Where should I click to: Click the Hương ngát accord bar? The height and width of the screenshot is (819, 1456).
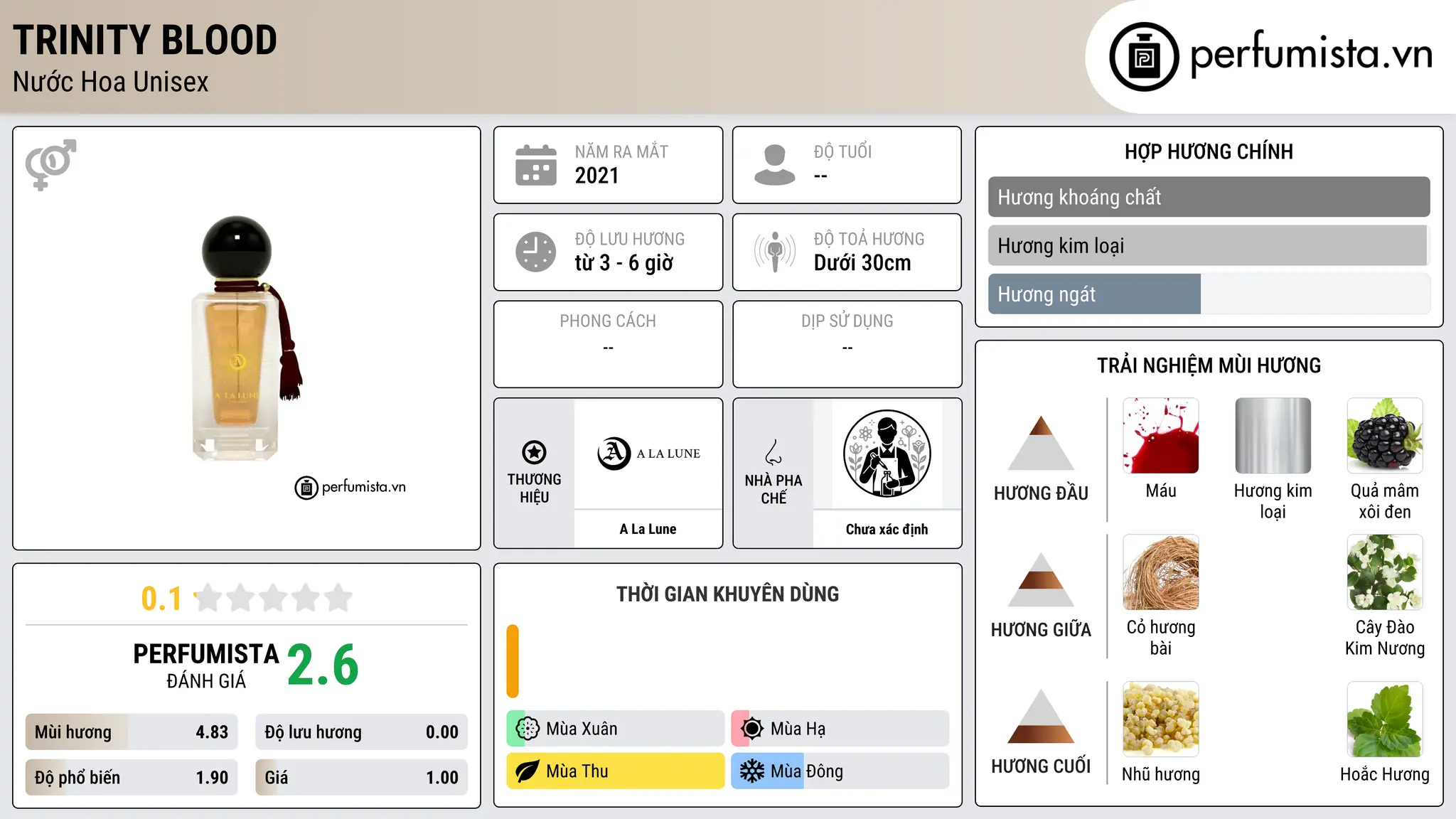click(1209, 294)
